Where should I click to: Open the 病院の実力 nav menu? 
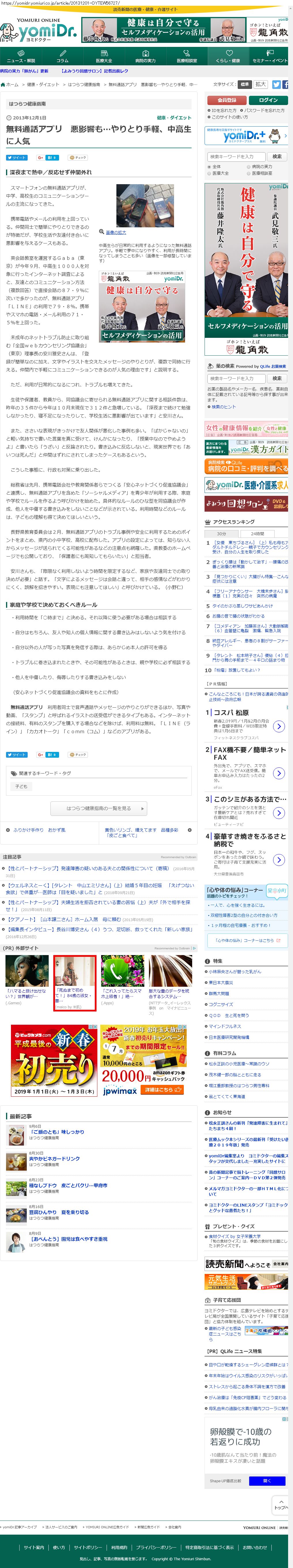(145, 57)
